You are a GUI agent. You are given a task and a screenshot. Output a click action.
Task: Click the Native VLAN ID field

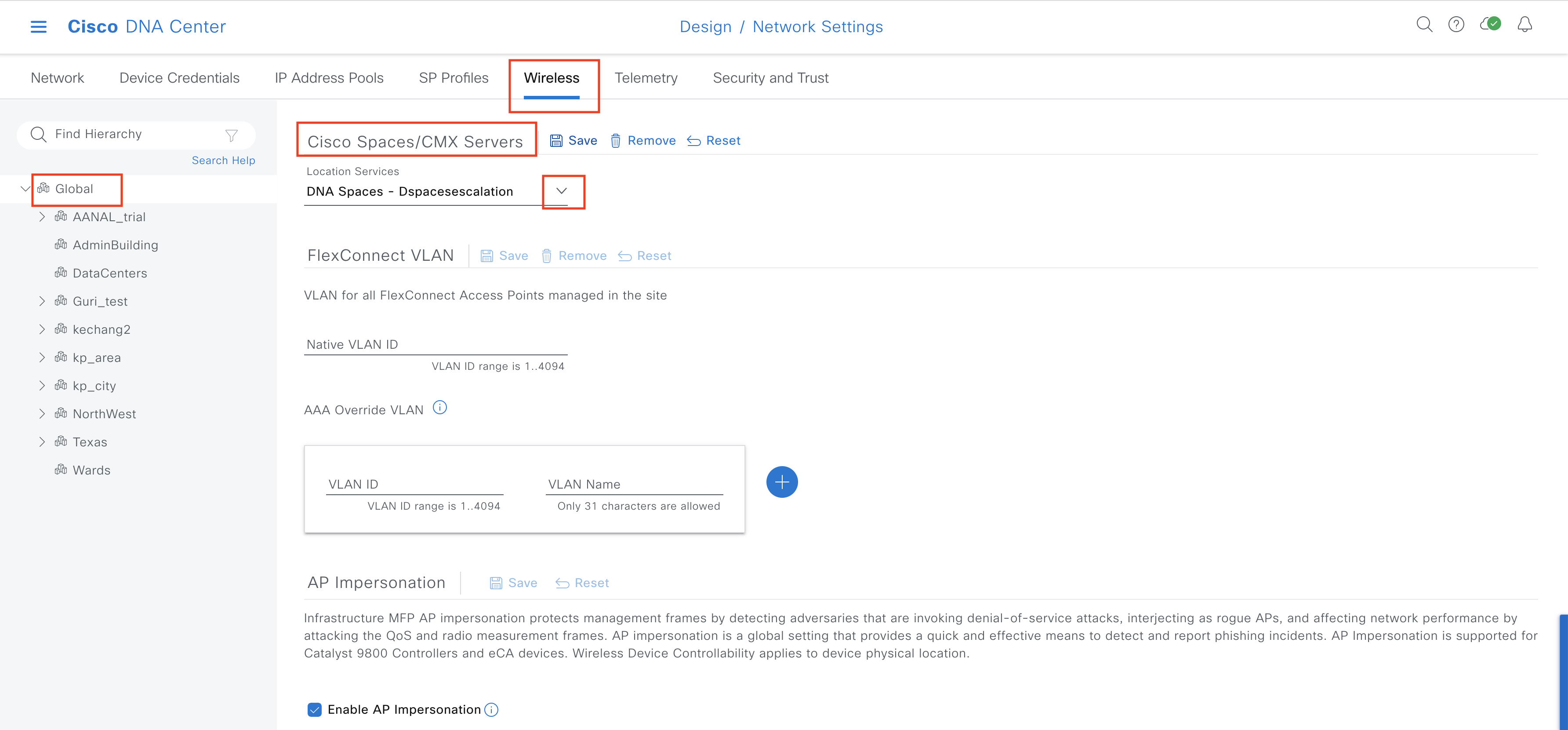pos(435,345)
